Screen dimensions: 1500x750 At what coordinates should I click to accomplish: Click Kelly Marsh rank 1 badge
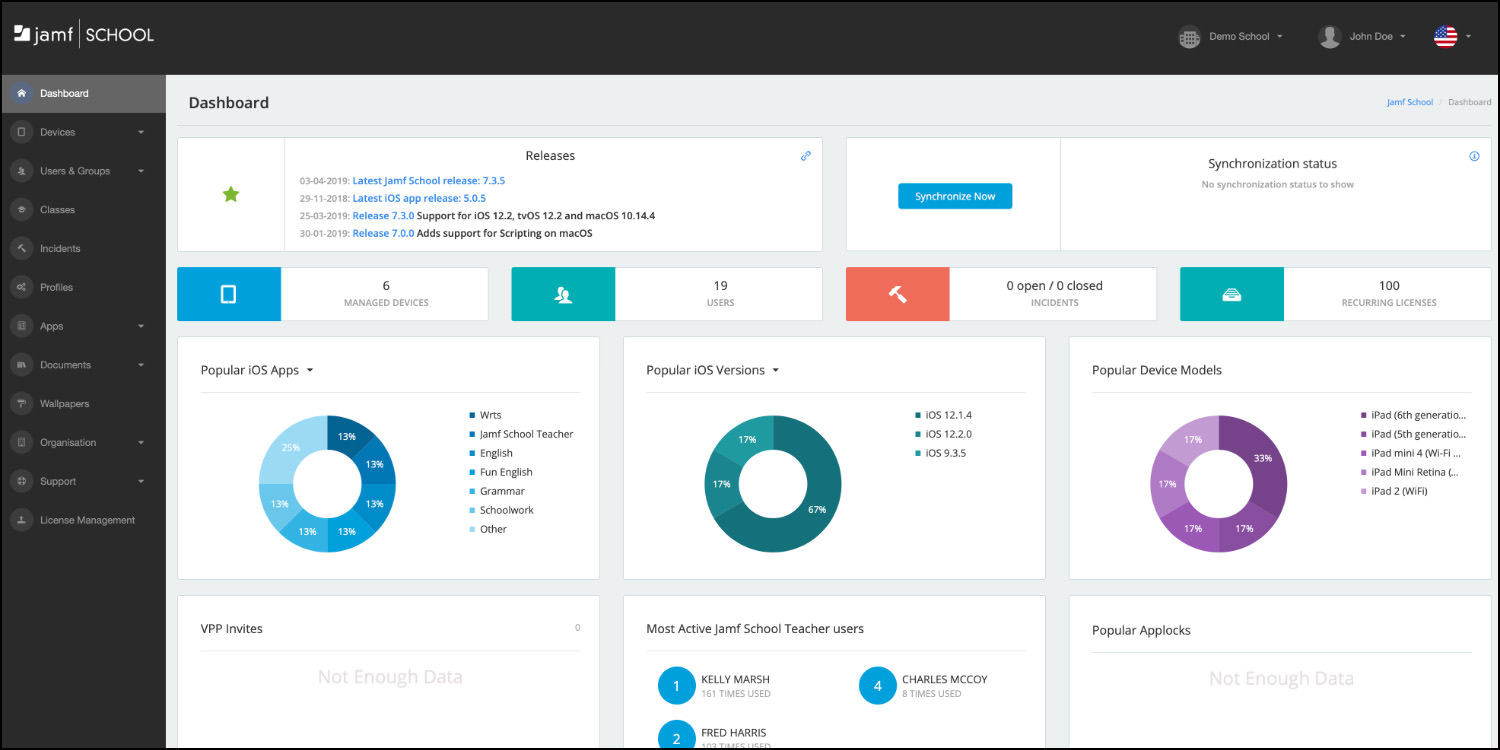click(x=676, y=686)
